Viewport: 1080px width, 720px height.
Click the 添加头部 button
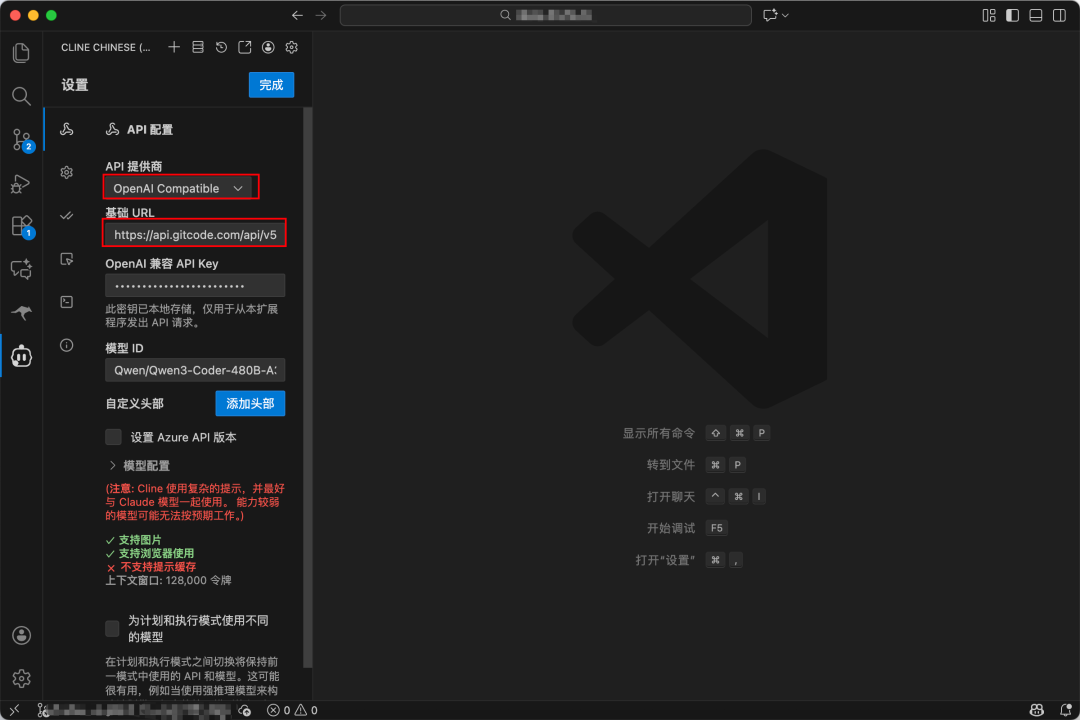click(x=250, y=404)
